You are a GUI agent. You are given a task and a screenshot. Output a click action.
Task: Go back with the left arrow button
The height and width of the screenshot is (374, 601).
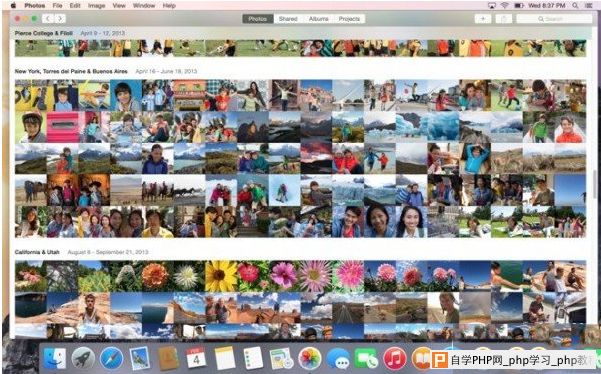pyautogui.click(x=48, y=18)
